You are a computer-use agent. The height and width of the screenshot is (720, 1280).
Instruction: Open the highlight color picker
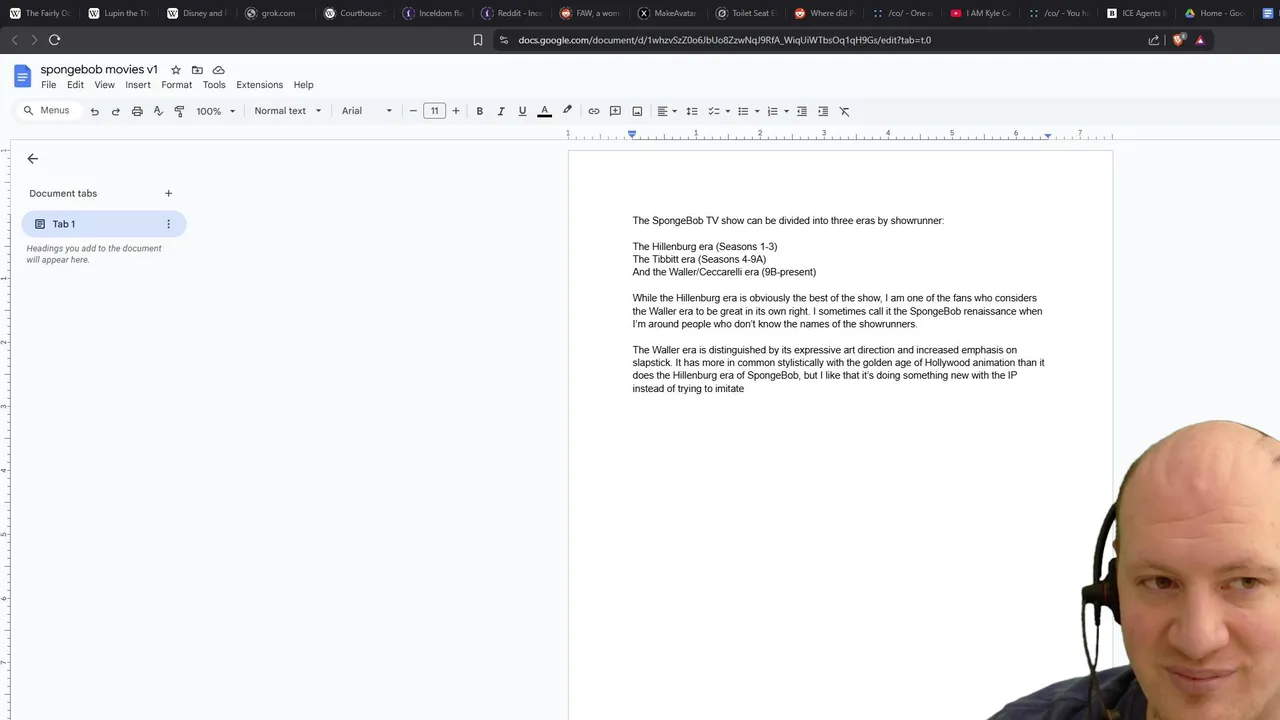567,111
